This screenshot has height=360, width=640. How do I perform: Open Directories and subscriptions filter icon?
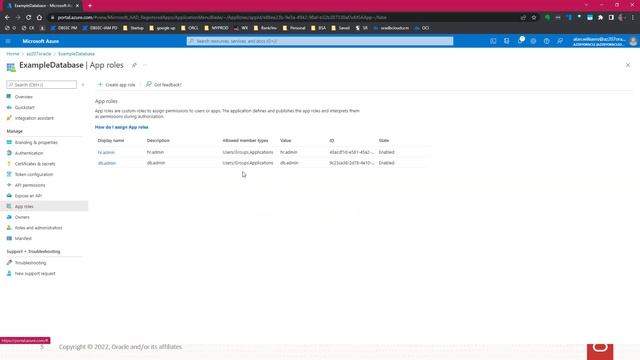click(507, 41)
